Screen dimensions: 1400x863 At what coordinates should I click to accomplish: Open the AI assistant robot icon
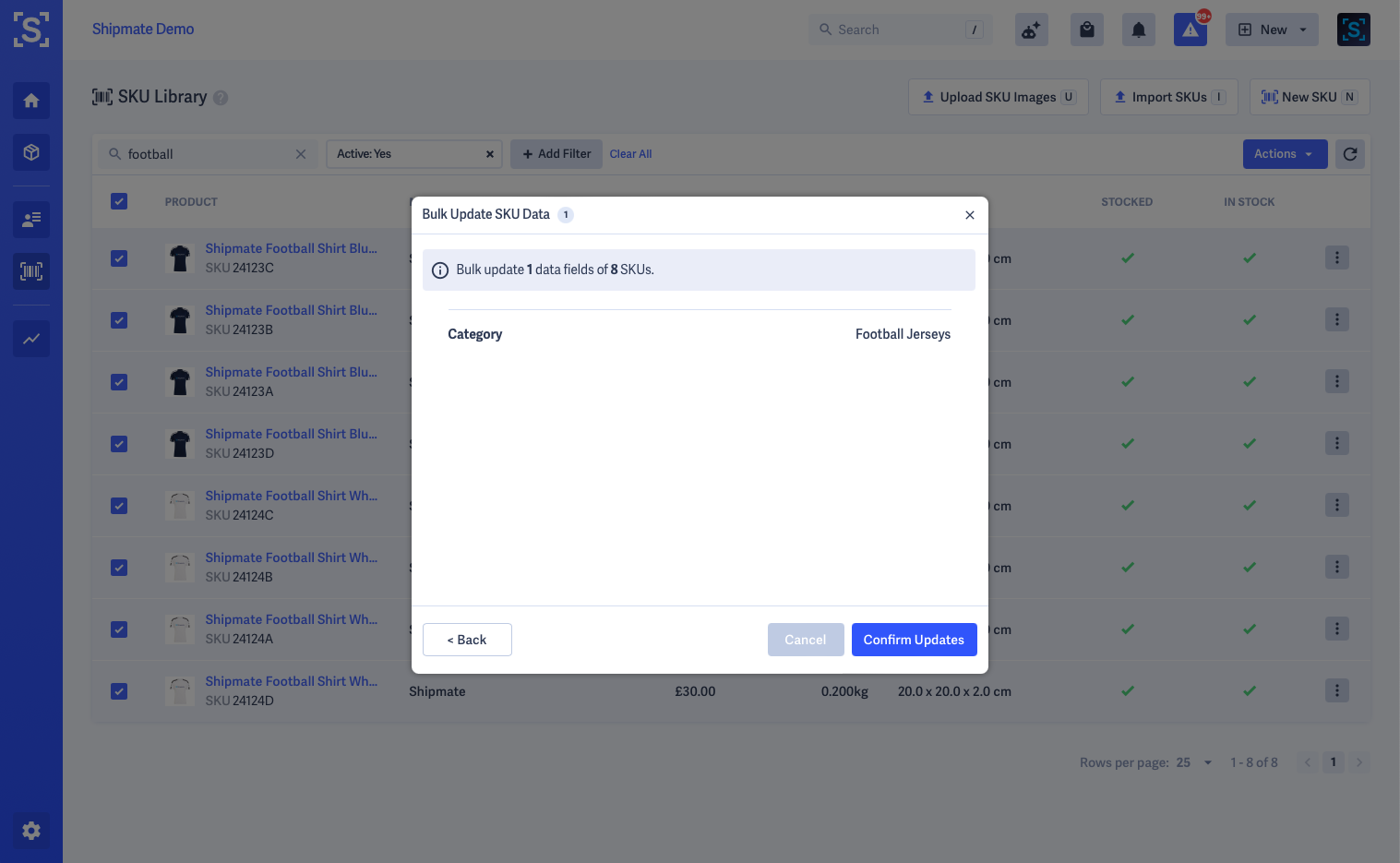[1032, 30]
